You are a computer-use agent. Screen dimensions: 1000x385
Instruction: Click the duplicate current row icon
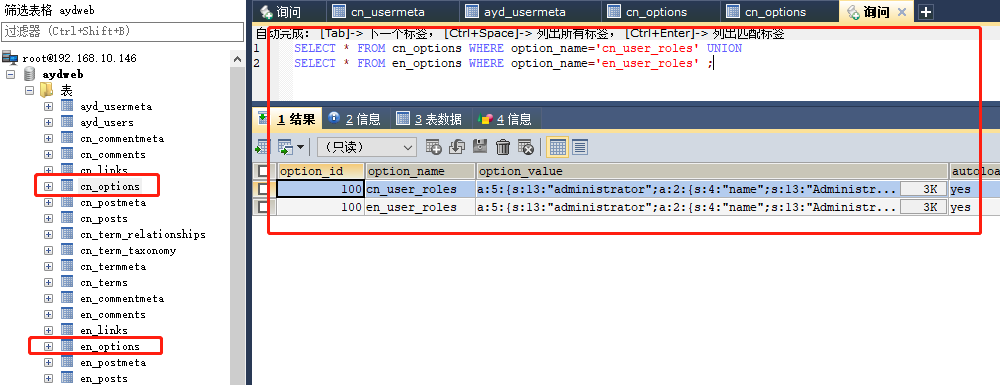(x=457, y=147)
